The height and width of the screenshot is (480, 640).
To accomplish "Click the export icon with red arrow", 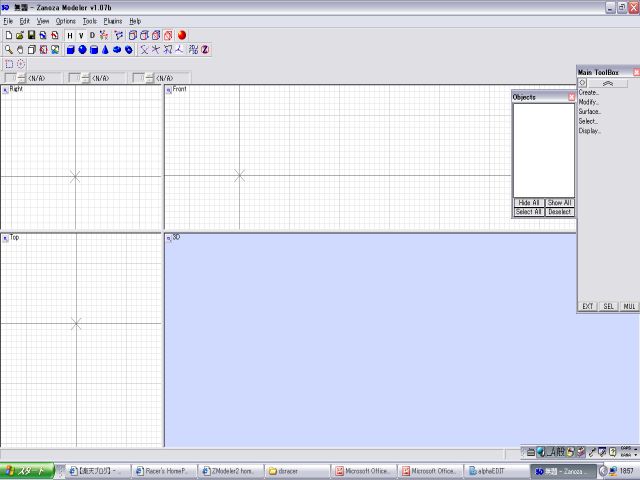I will pyautogui.click(x=54, y=36).
